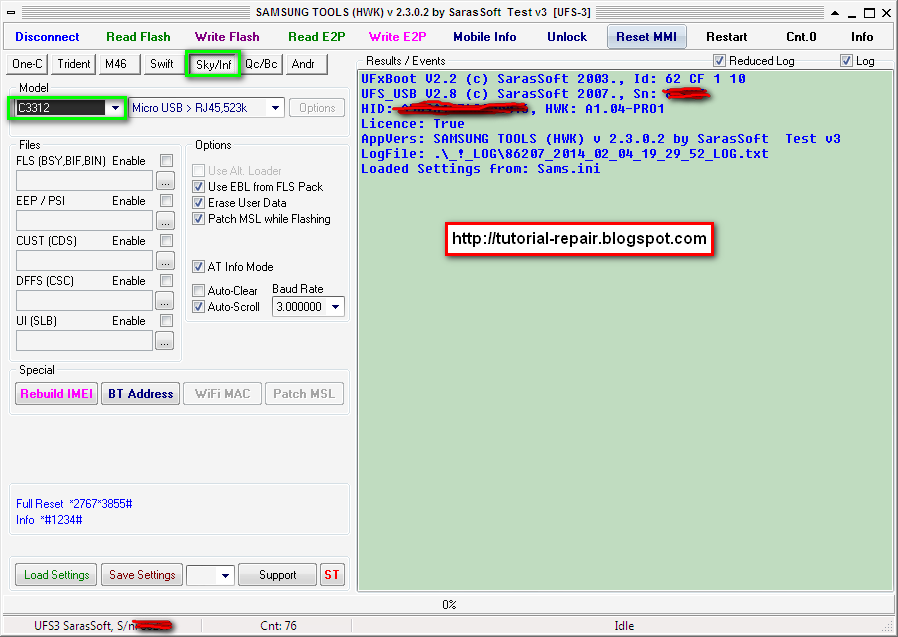This screenshot has width=898, height=637.
Task: Enable Auto-Clear checkbox
Action: (199, 290)
